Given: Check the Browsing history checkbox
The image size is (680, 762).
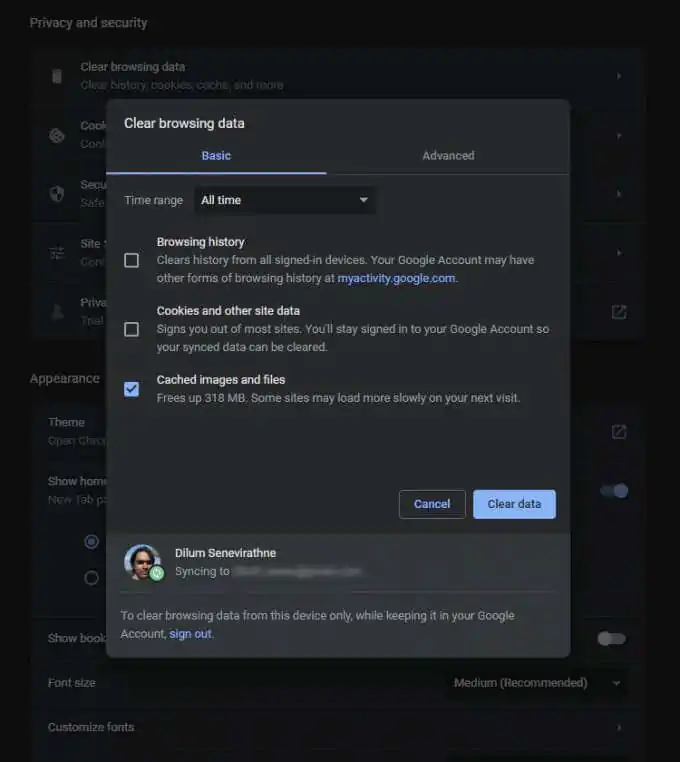Looking at the screenshot, I should click(131, 260).
